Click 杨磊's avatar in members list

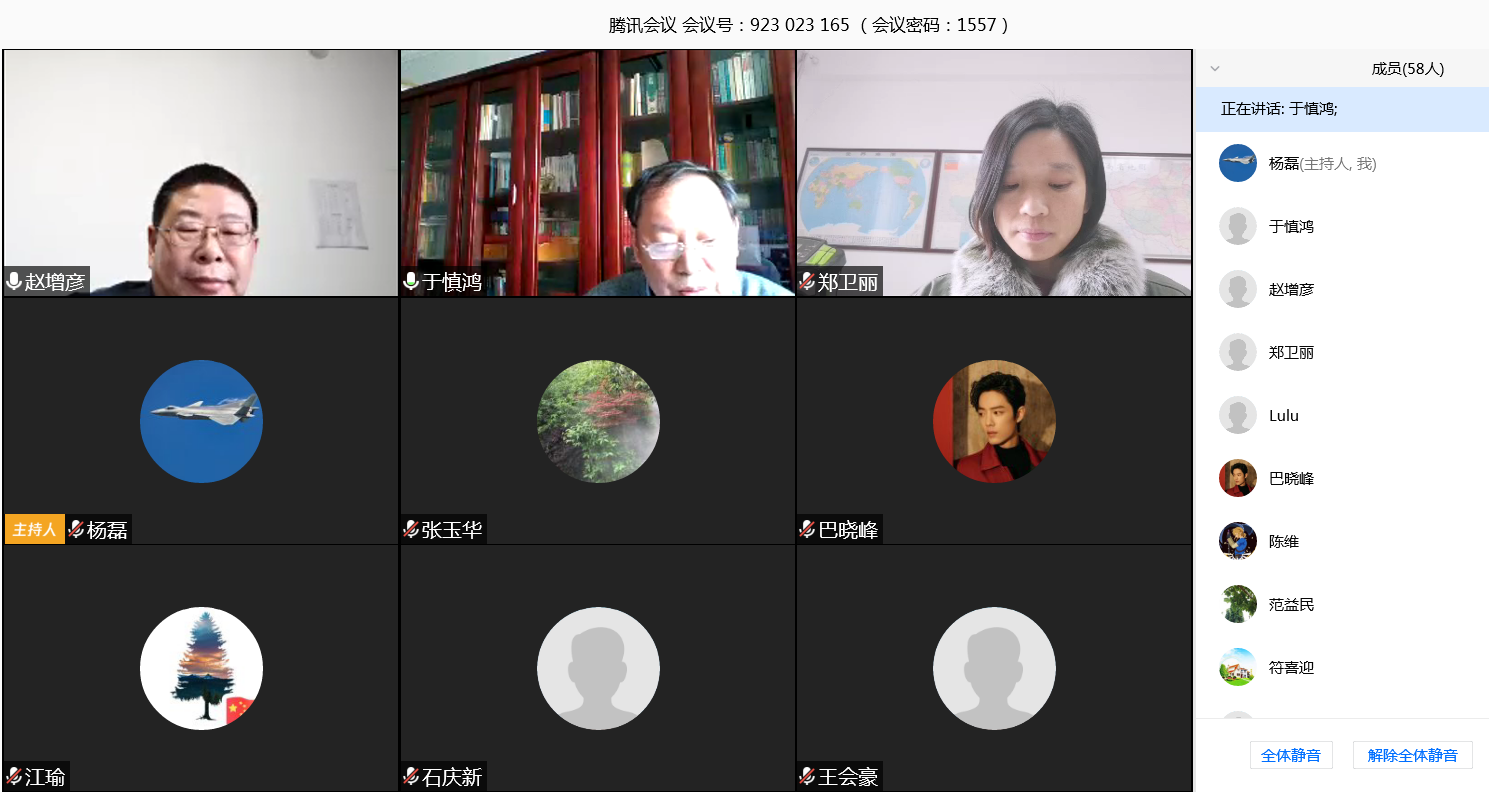coord(1238,163)
